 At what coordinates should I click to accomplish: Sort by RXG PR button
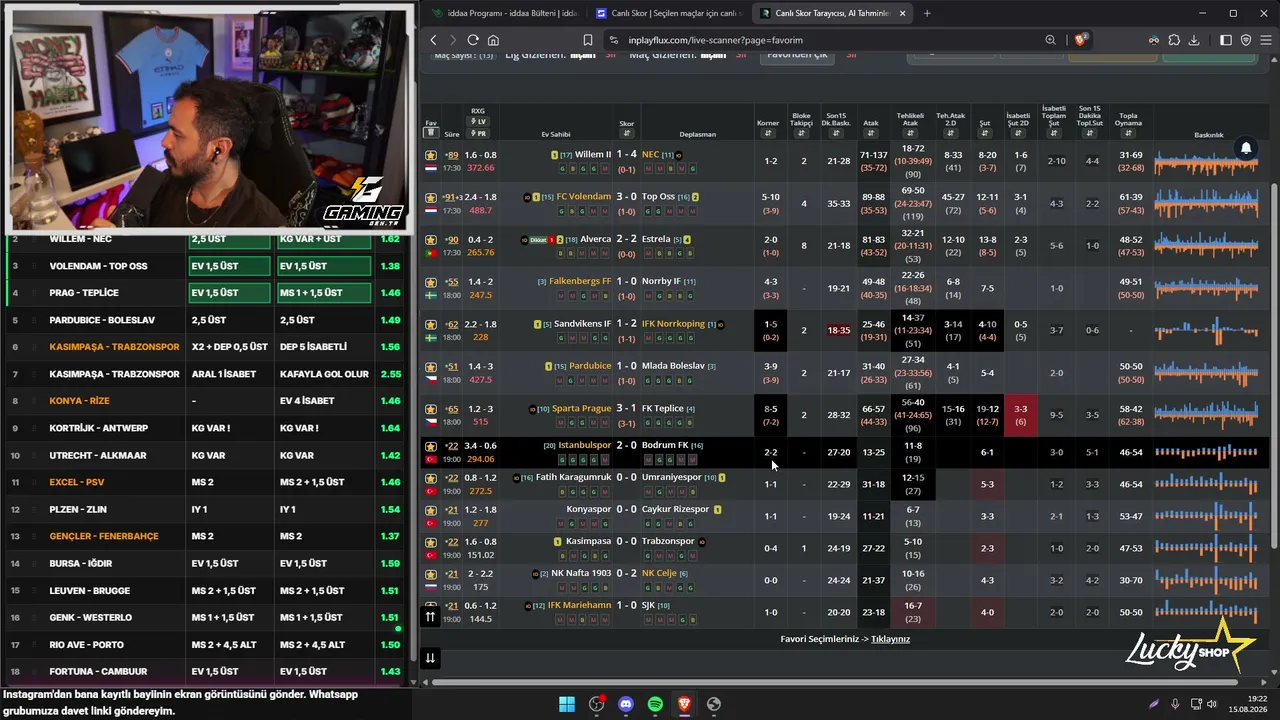[478, 133]
